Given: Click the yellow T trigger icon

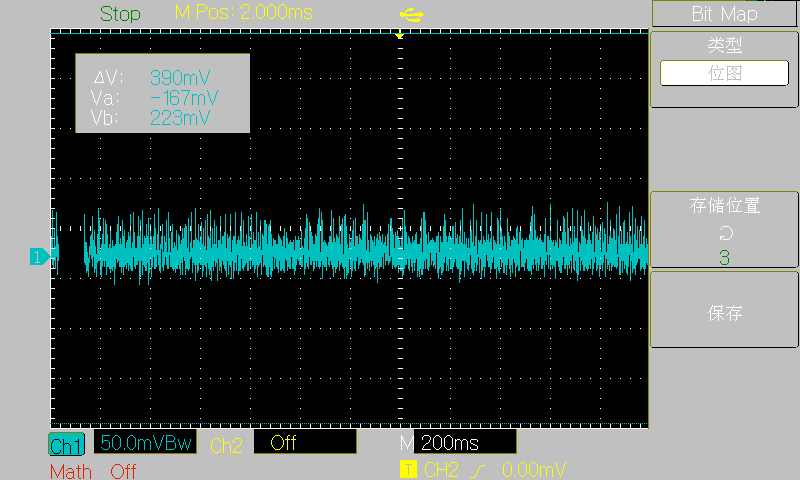Looking at the screenshot, I should tap(408, 469).
